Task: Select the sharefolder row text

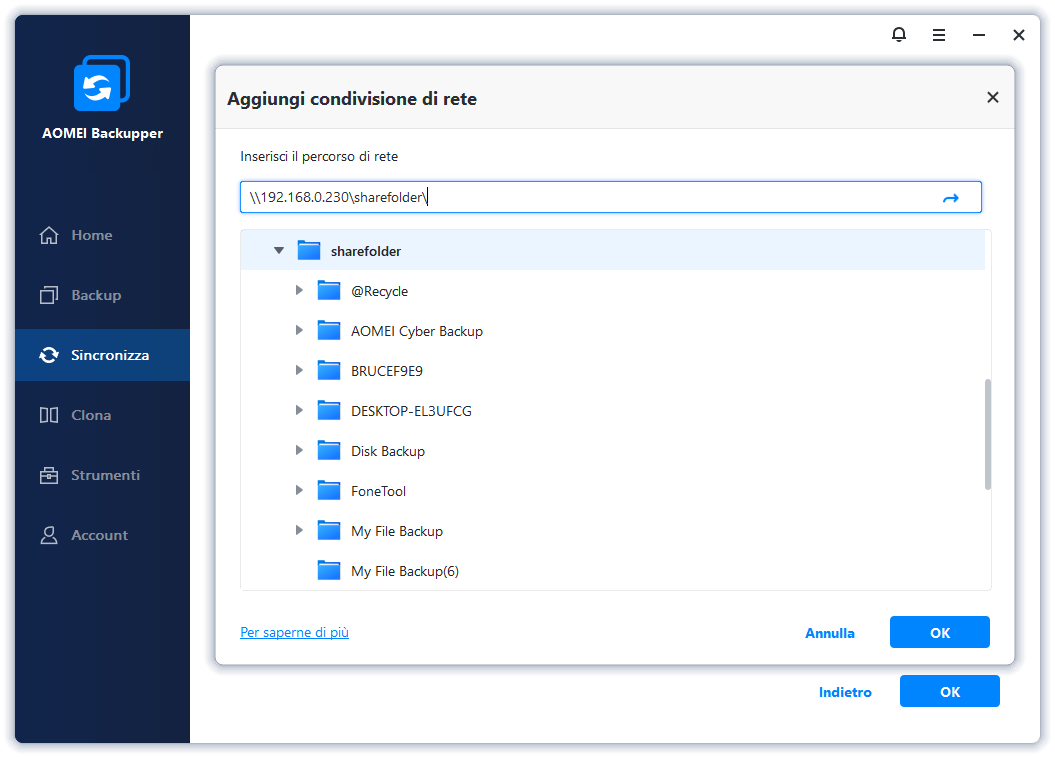Action: 366,251
